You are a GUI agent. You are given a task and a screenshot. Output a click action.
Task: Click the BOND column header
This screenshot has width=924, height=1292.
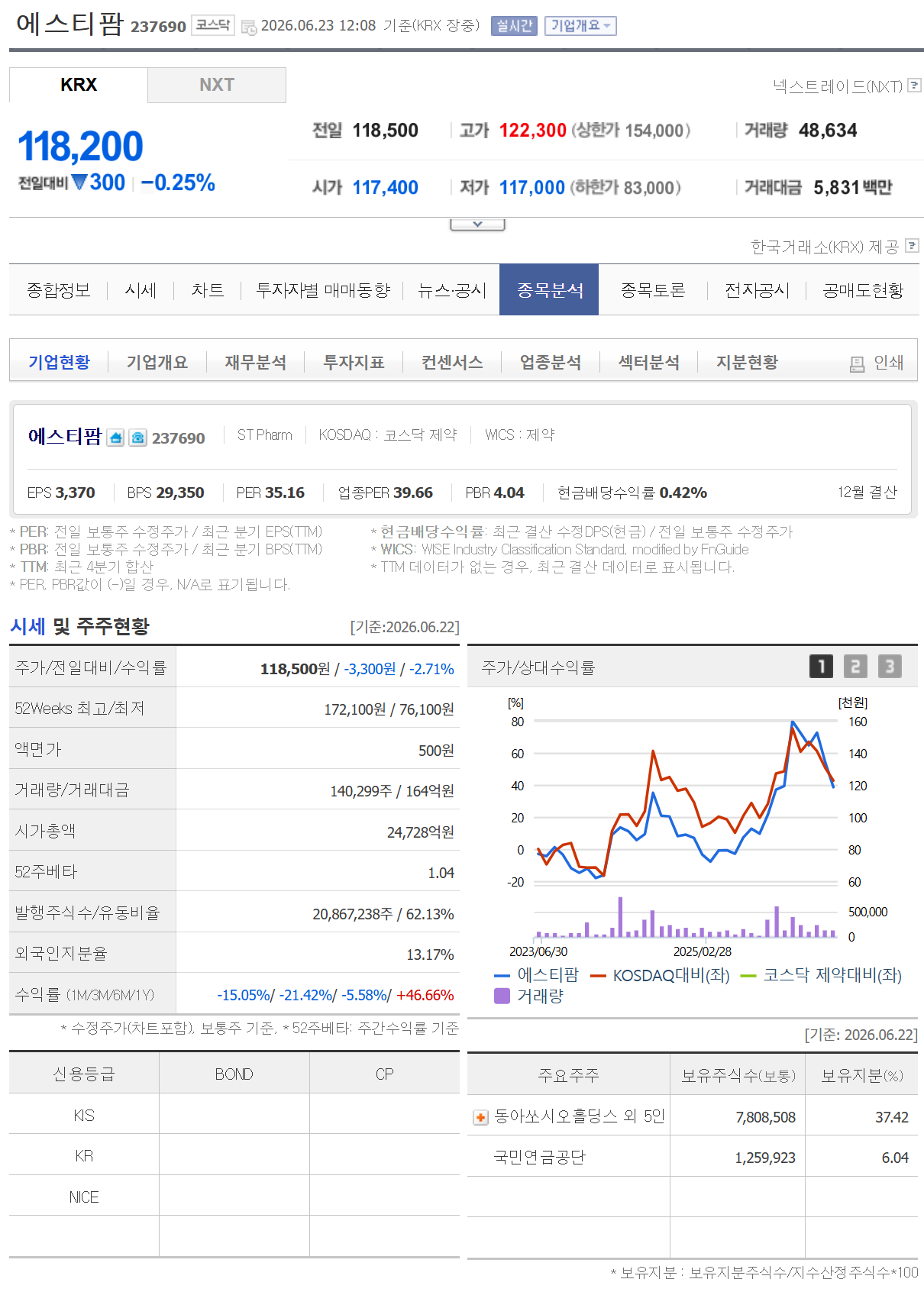pyautogui.click(x=234, y=1074)
